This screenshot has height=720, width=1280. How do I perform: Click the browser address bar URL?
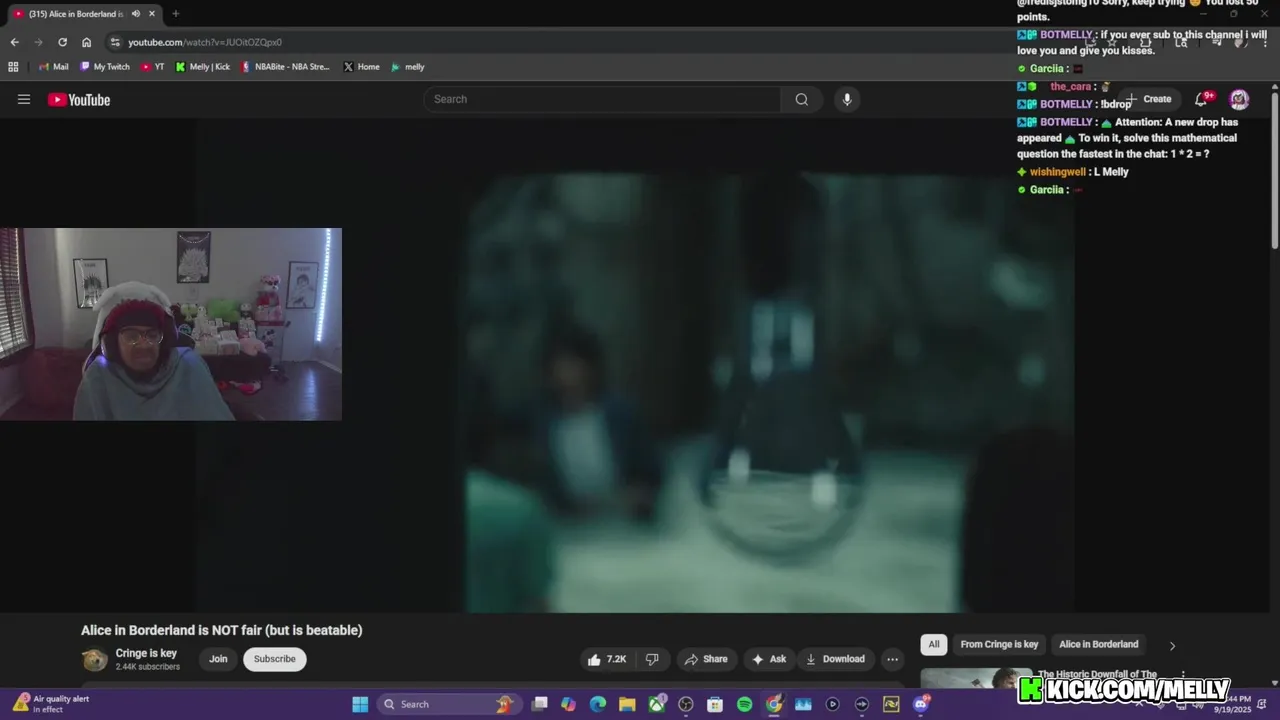(x=205, y=42)
